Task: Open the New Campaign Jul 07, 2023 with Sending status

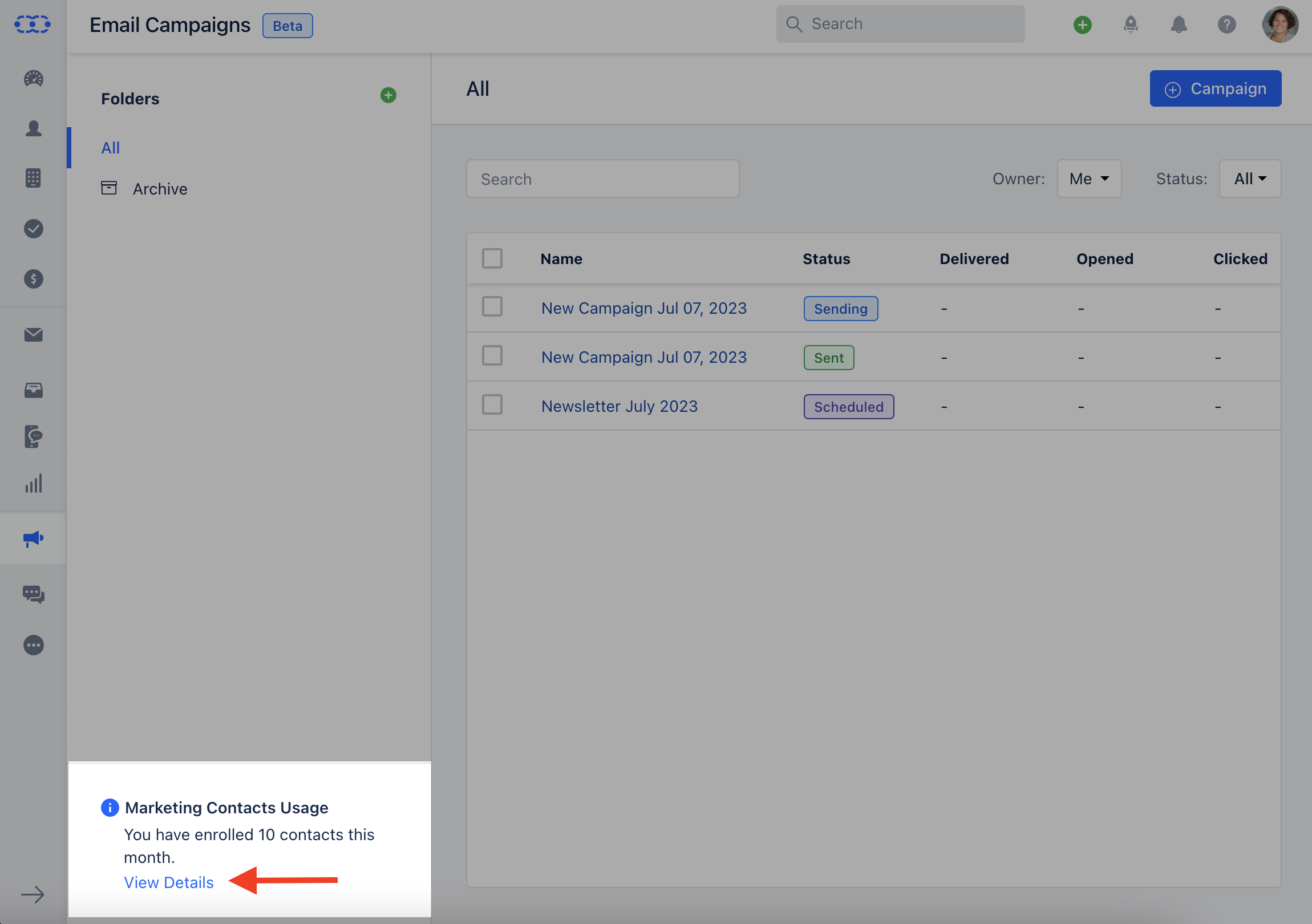Action: pos(644,309)
